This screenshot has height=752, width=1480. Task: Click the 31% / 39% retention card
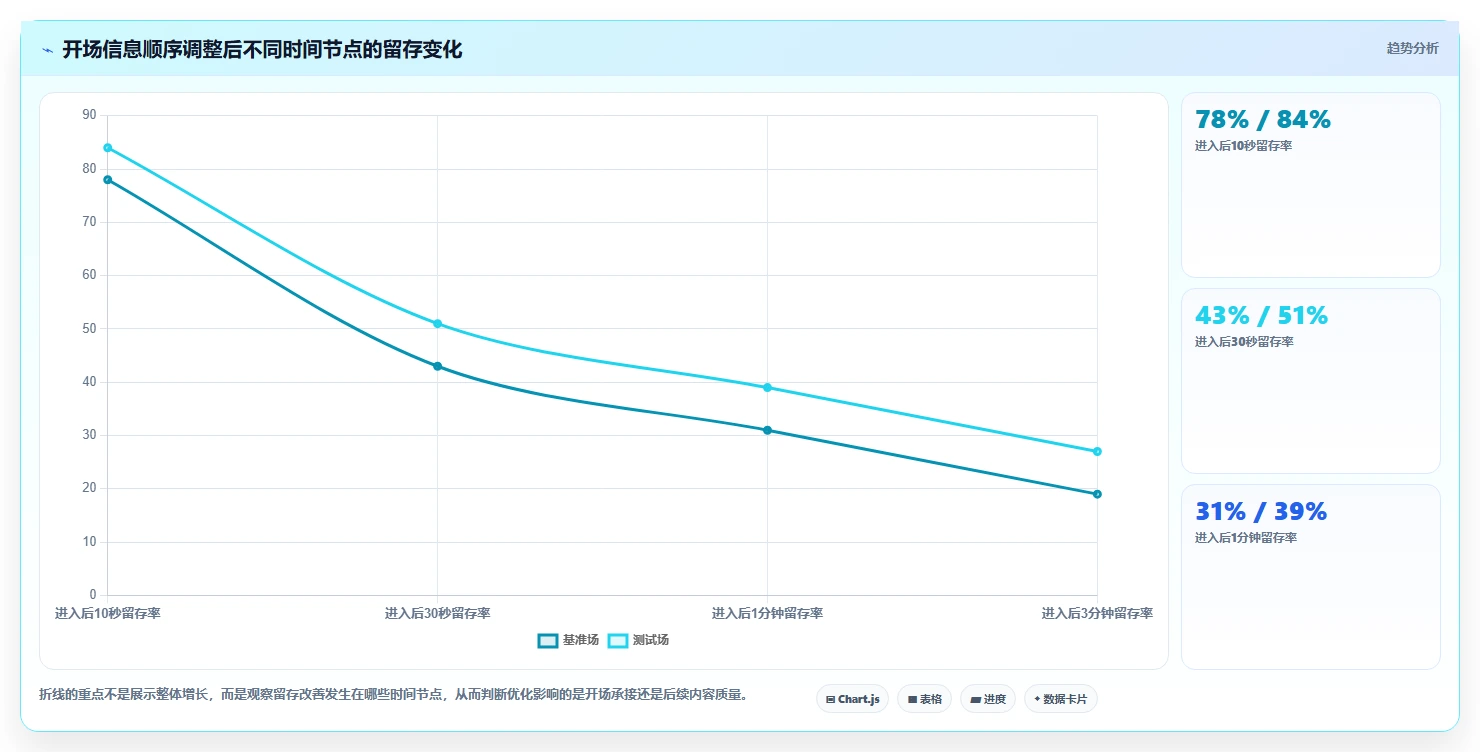(1311, 577)
